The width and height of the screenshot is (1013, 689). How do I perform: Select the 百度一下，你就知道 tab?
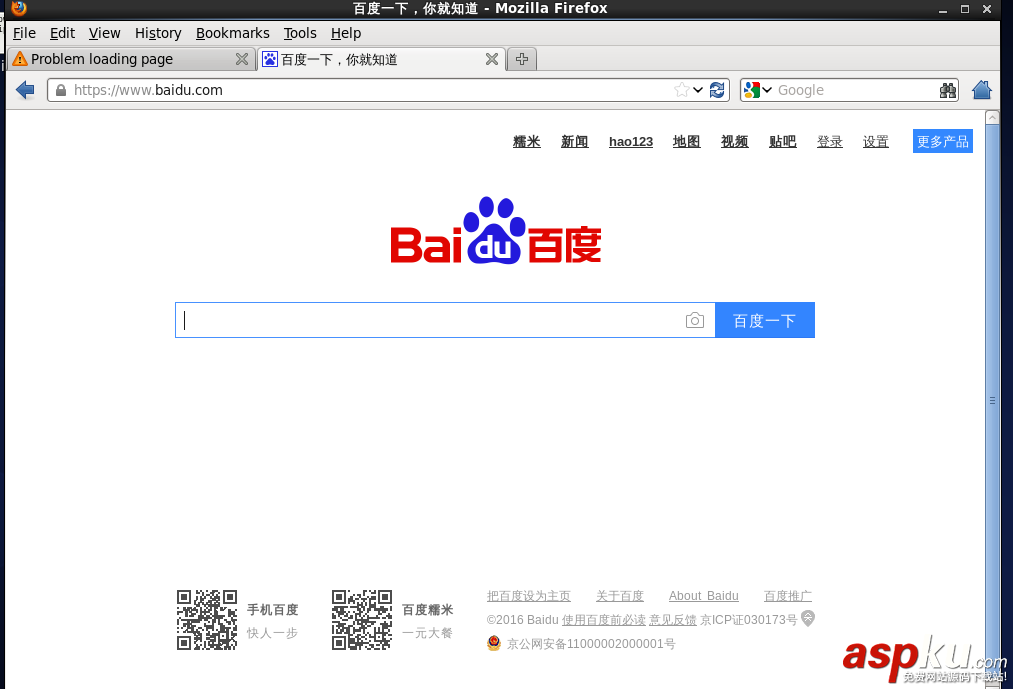pyautogui.click(x=381, y=59)
